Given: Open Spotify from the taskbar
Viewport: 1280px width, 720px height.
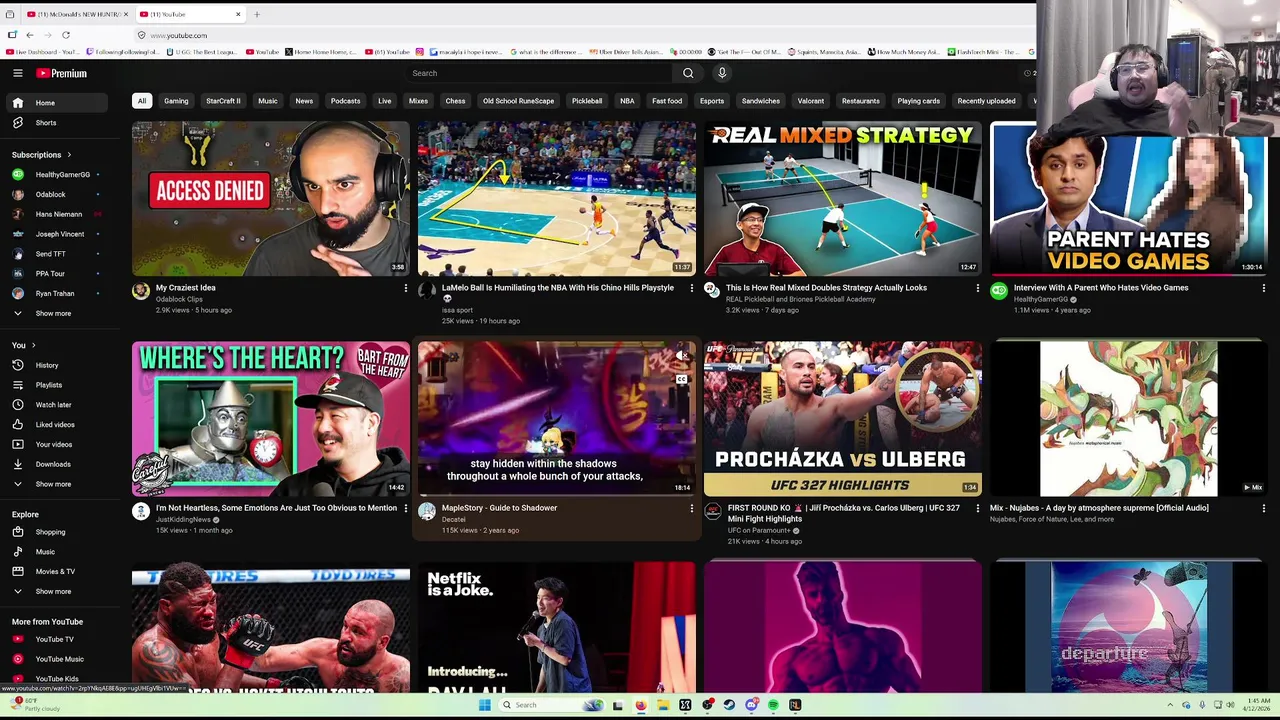Looking at the screenshot, I should click(773, 705).
